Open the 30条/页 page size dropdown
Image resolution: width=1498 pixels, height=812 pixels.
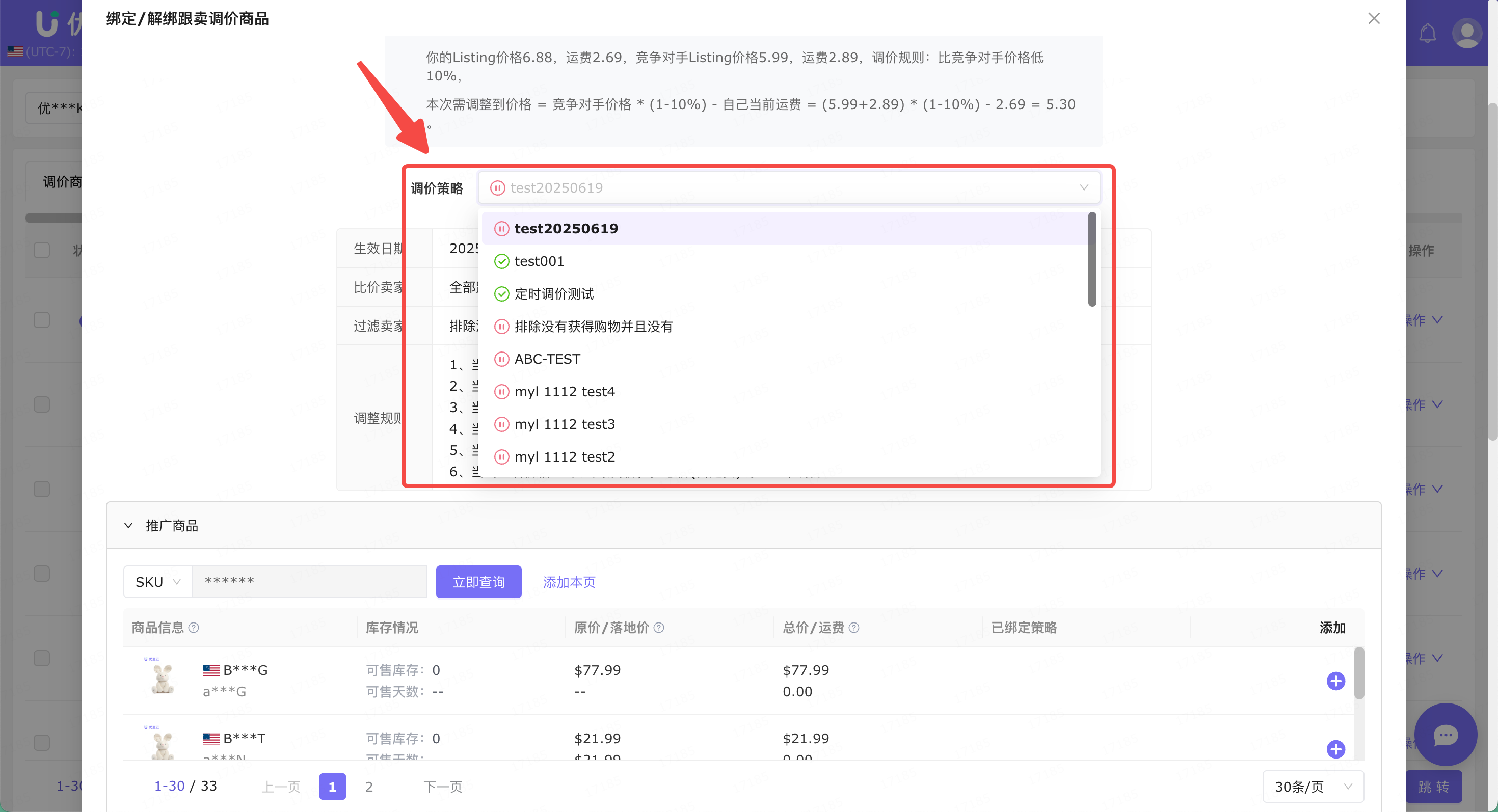(x=1313, y=787)
